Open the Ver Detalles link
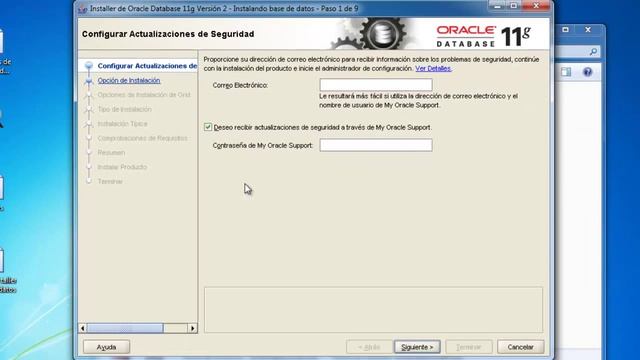 tap(433, 68)
